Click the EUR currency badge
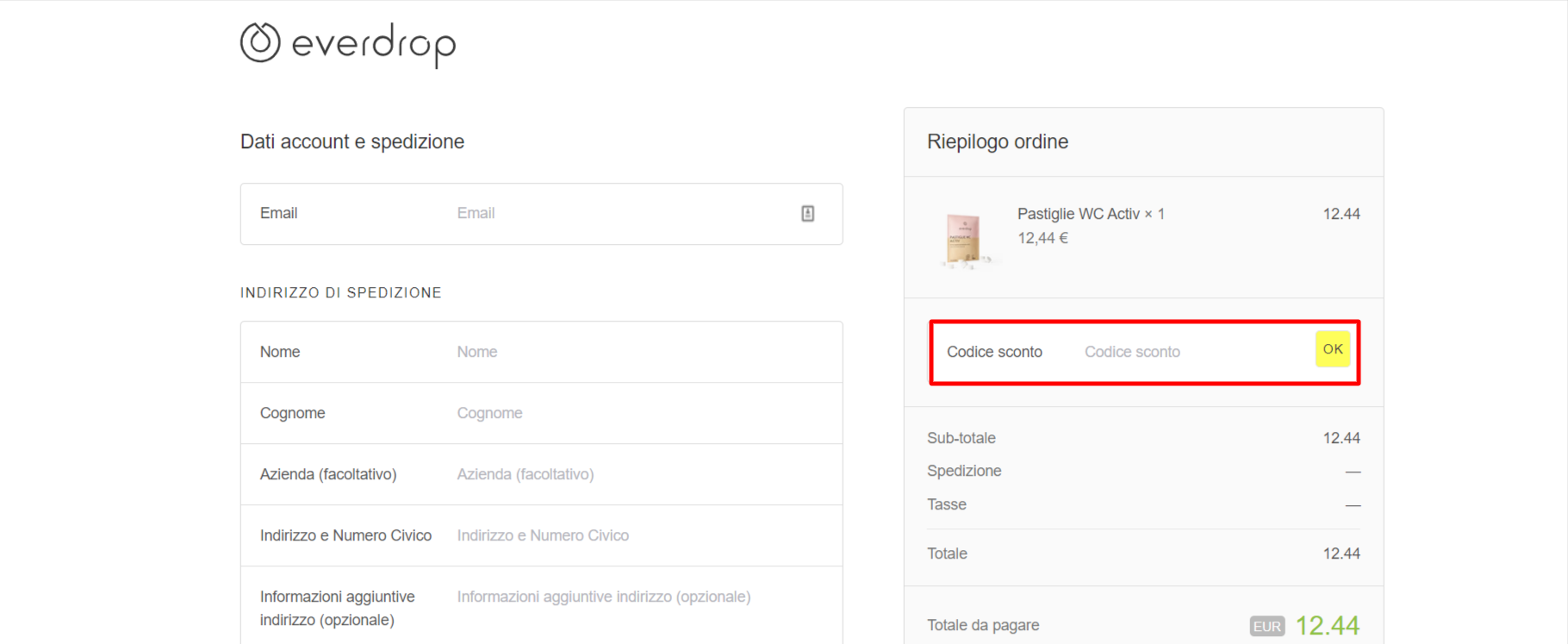 1267,627
